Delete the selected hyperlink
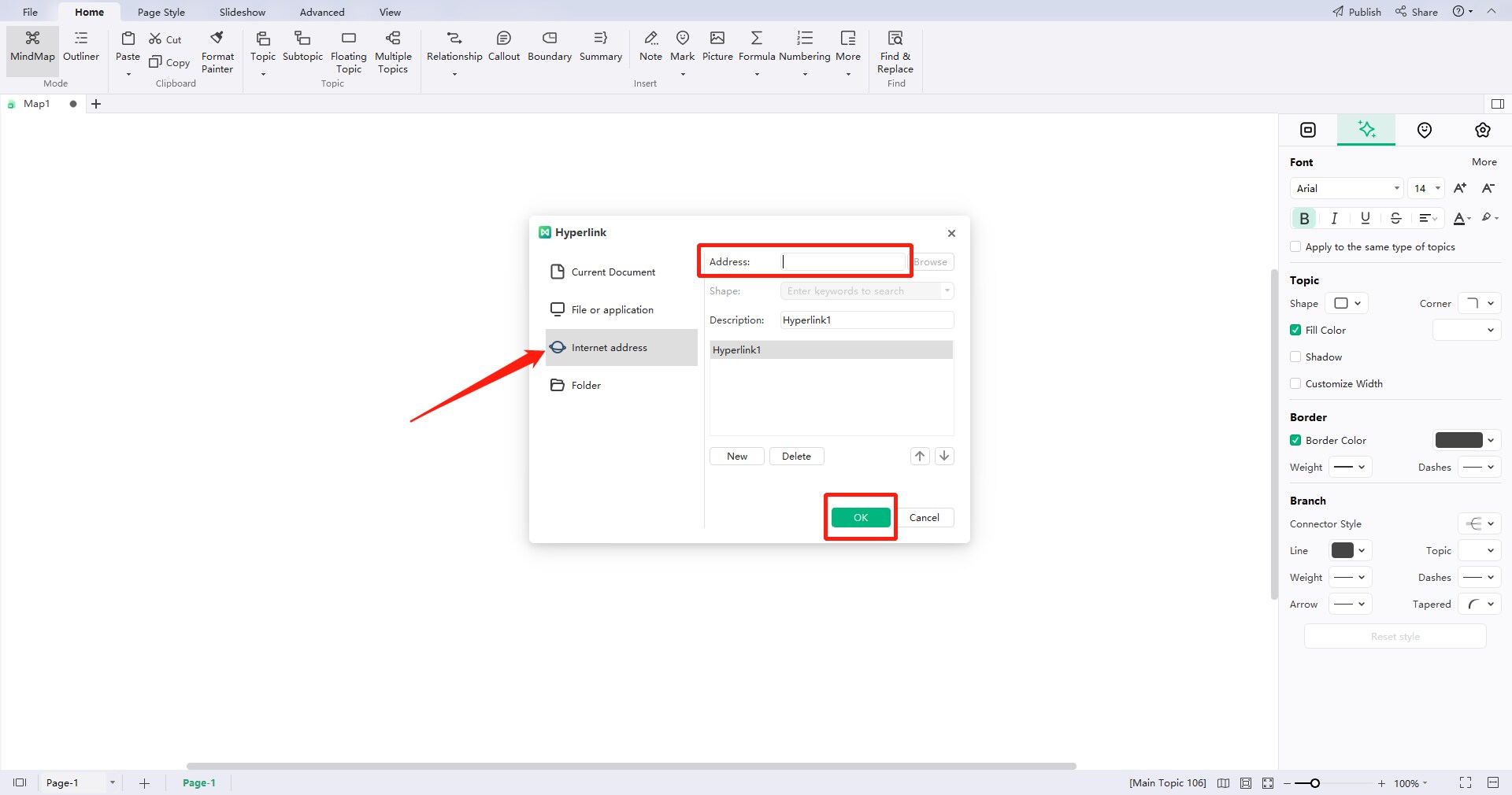Screen dimensions: 1512x795 (796, 456)
